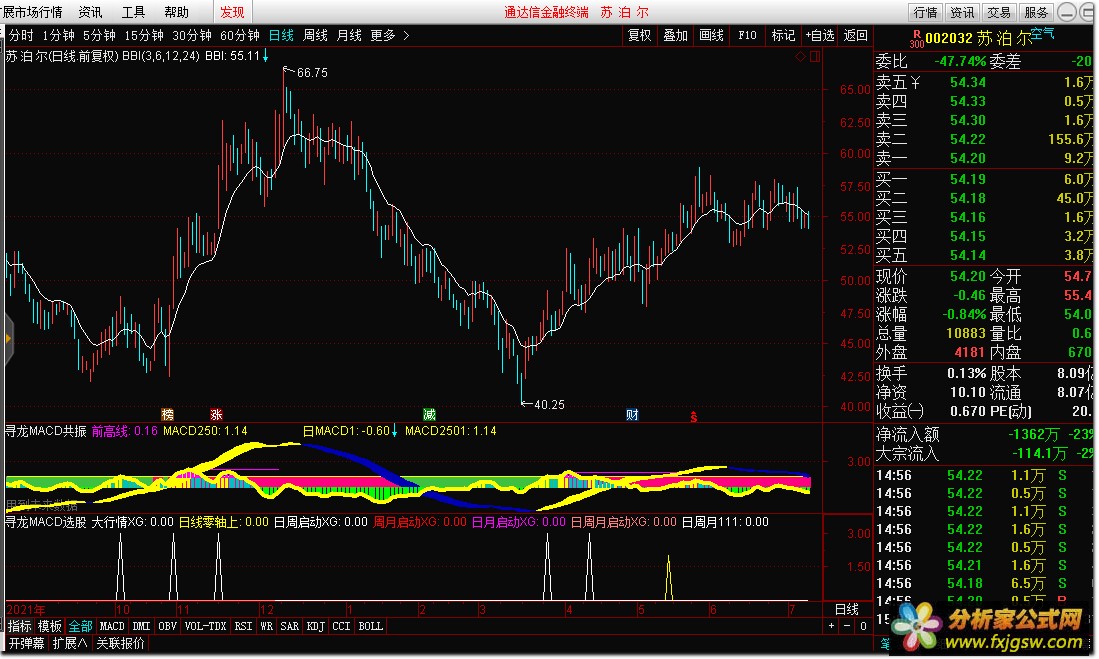
Task: Select the 分时 timeframe tab
Action: point(21,35)
